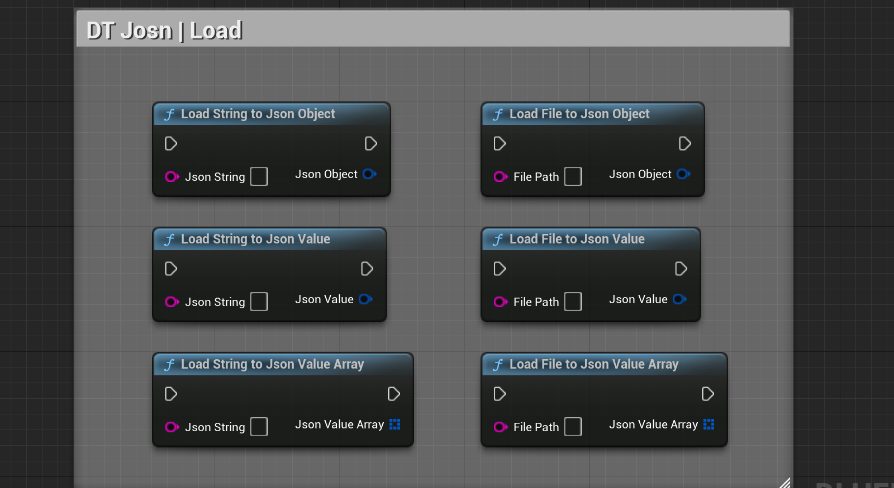Click exec output pin on Load String to Json Value Array
The image size is (894, 488).
tap(394, 394)
